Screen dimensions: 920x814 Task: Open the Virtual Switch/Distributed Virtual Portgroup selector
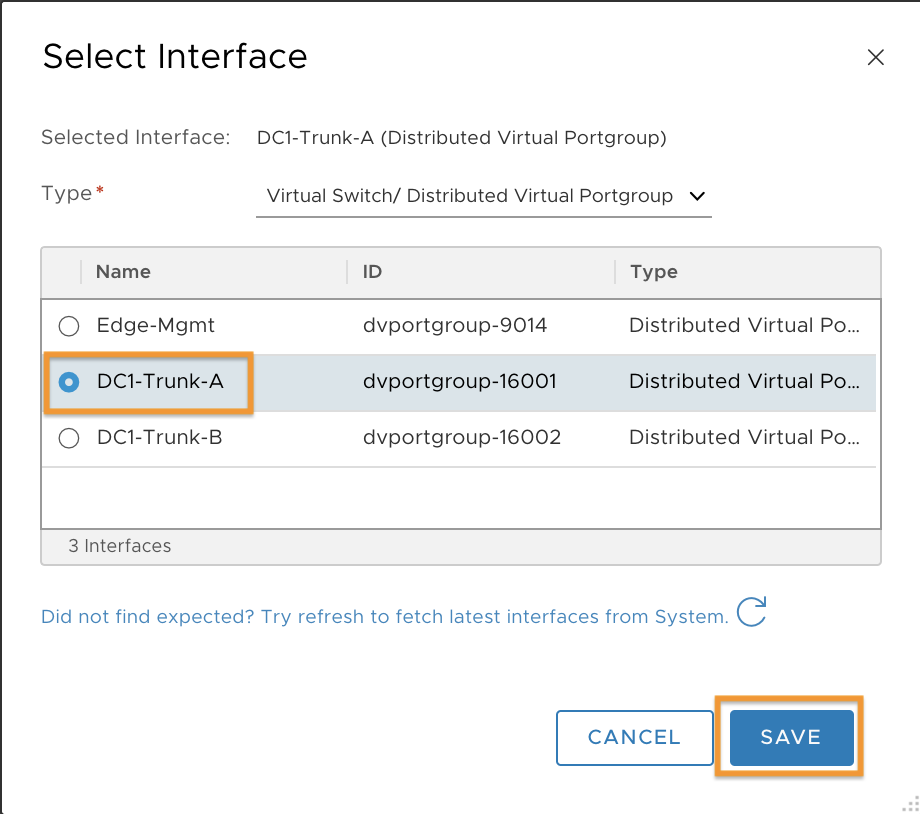[x=484, y=196]
